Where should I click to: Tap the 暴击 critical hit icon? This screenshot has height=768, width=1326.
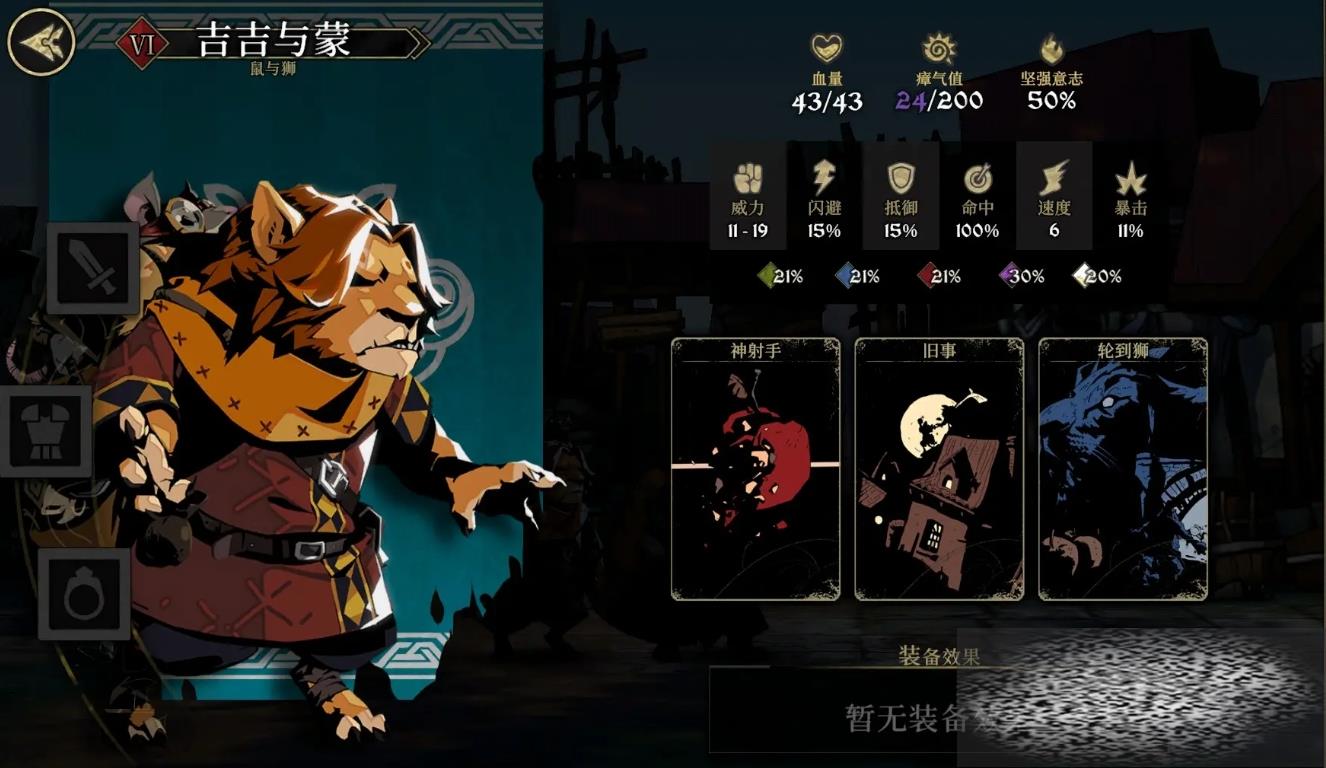pos(1130,179)
